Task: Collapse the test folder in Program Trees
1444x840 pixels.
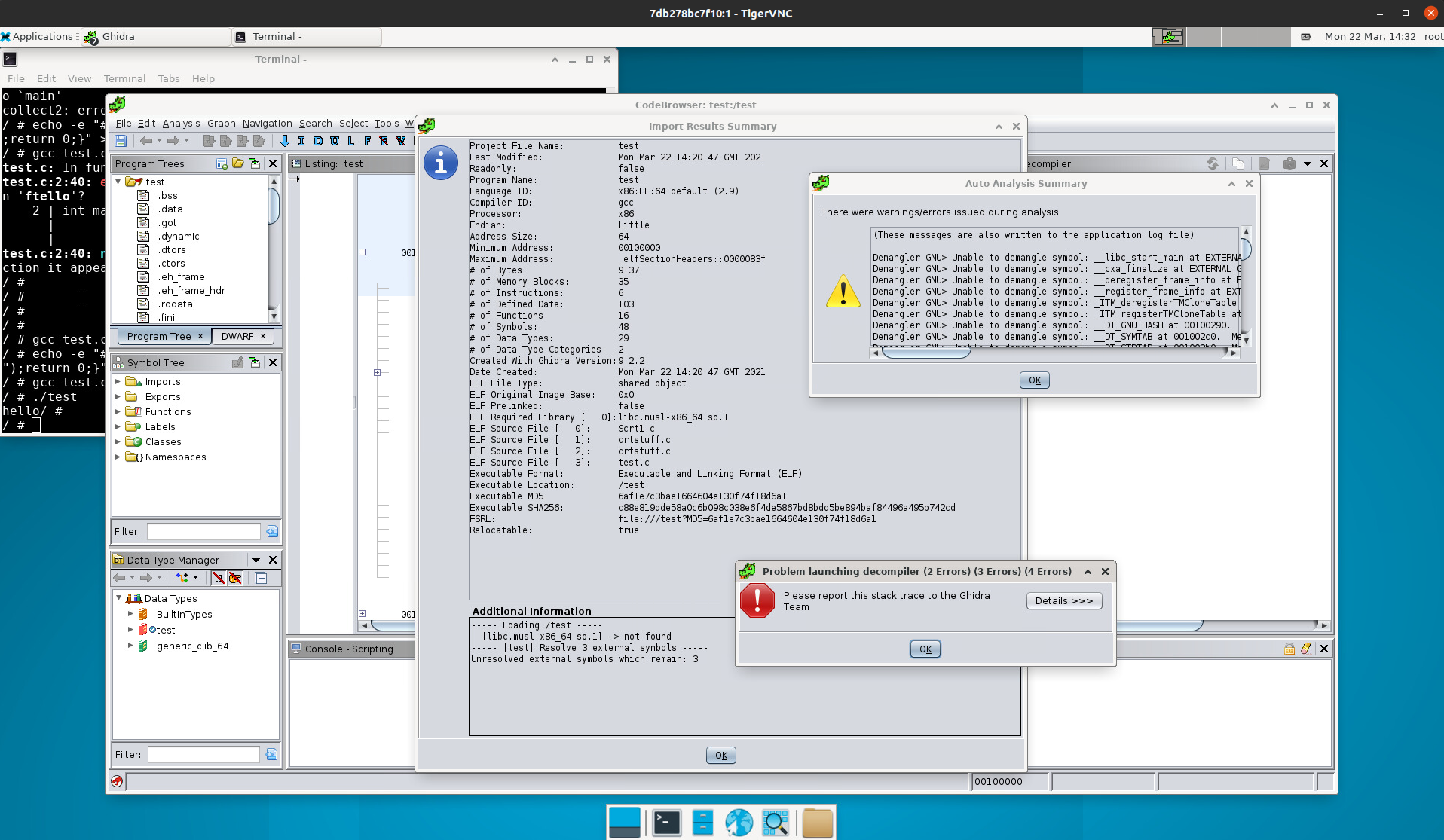Action: (x=118, y=182)
